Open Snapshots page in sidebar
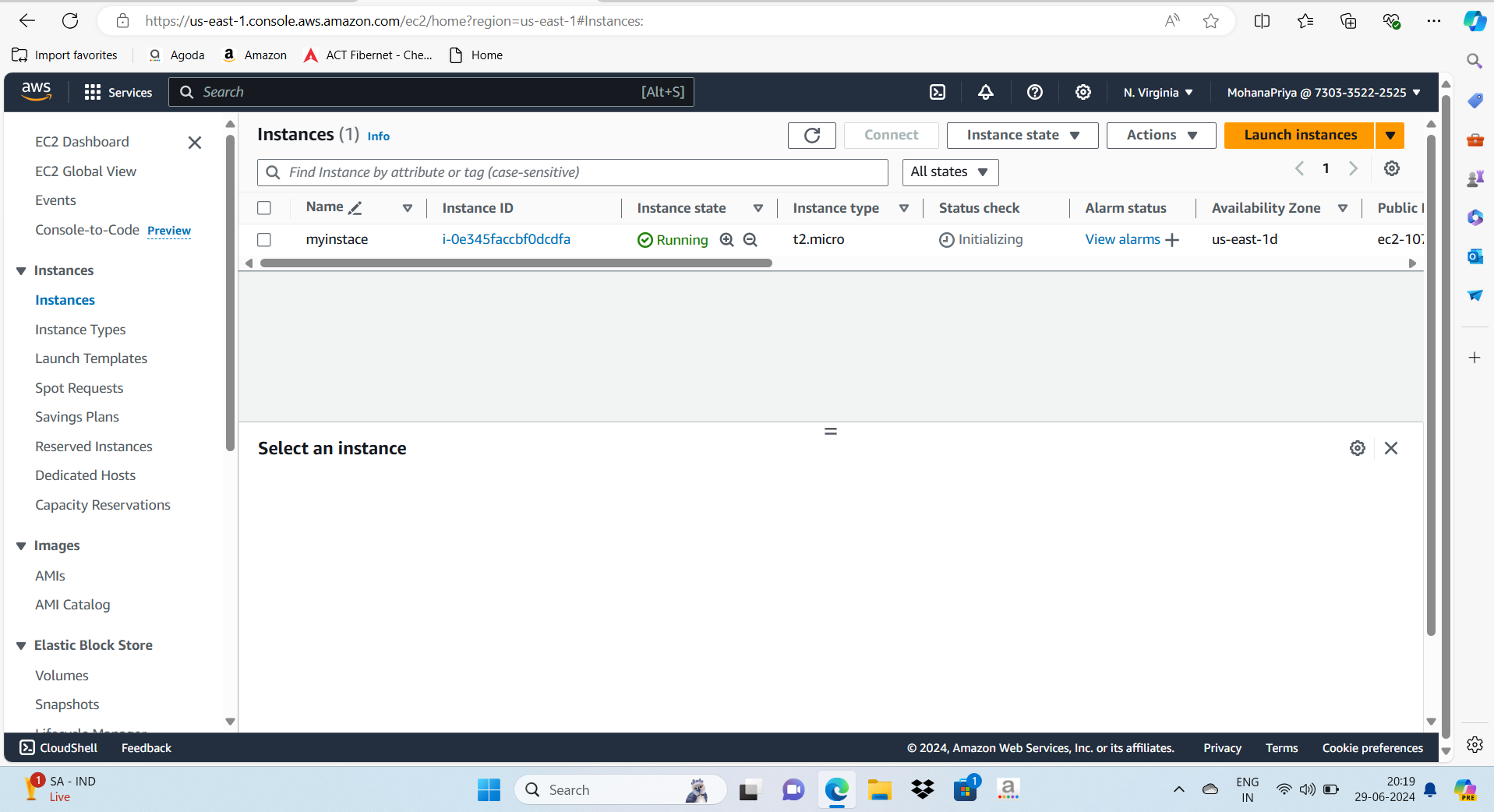 67,704
